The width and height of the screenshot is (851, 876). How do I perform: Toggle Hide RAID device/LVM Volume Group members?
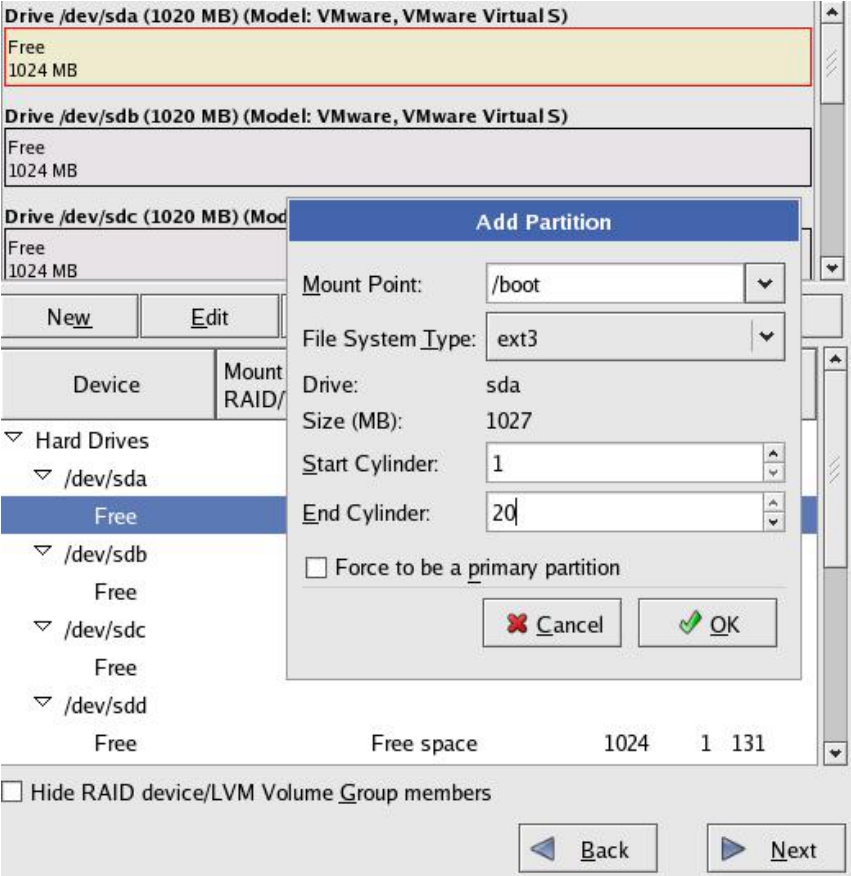tap(12, 792)
